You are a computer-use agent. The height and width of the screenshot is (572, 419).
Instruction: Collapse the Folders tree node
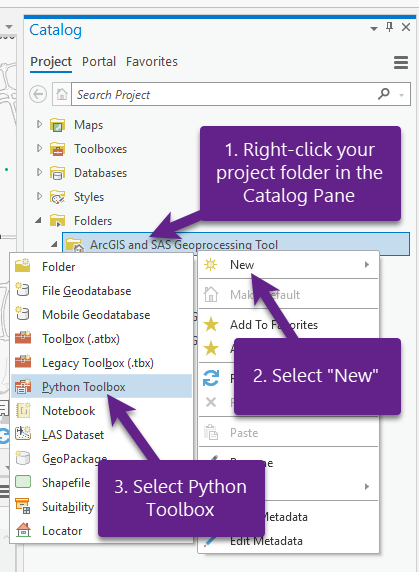coord(38,221)
